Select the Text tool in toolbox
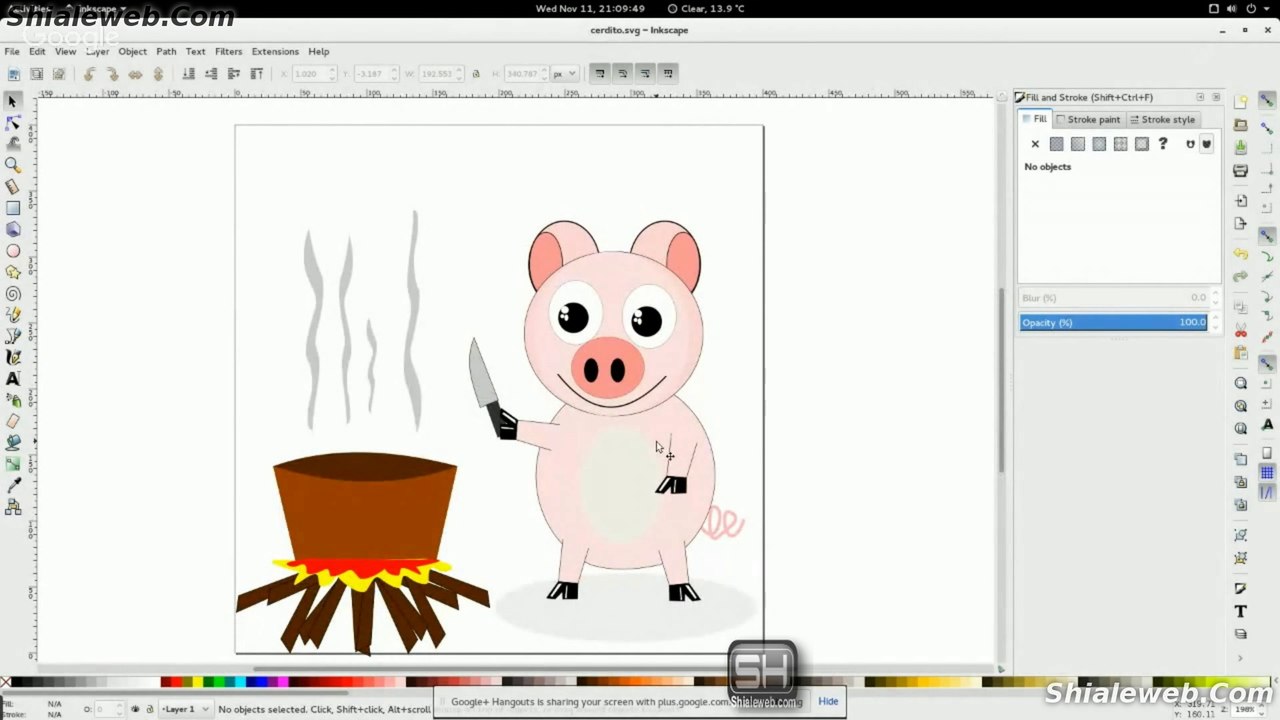The width and height of the screenshot is (1280, 720). [13, 379]
